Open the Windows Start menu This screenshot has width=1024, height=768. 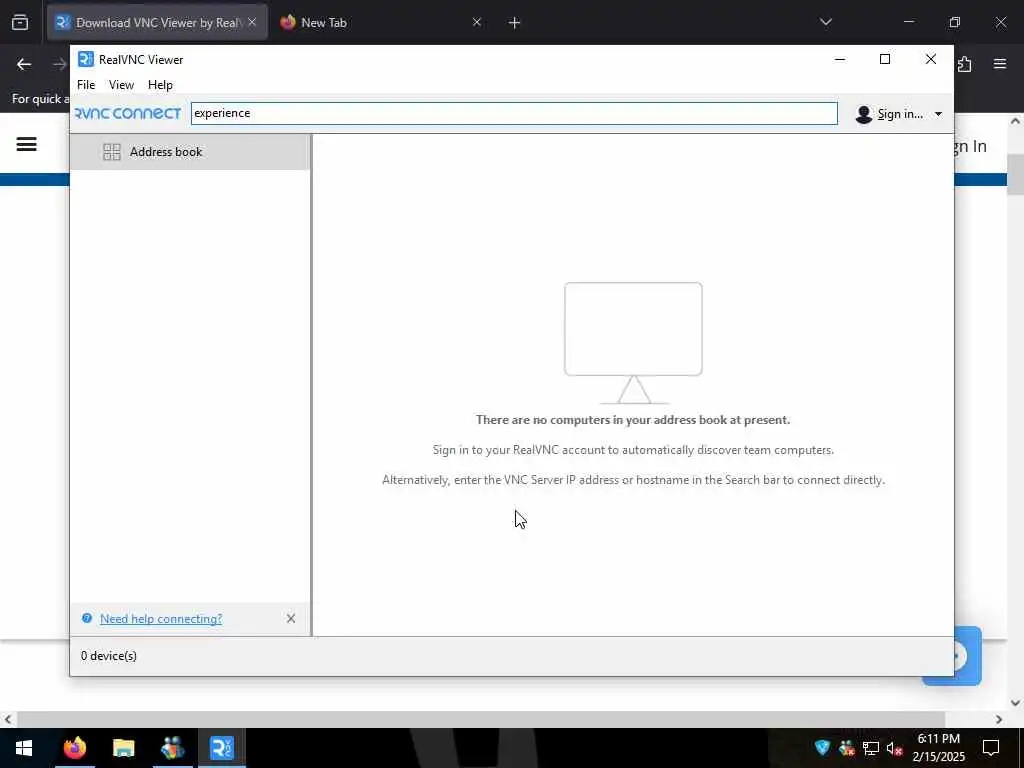(24, 748)
